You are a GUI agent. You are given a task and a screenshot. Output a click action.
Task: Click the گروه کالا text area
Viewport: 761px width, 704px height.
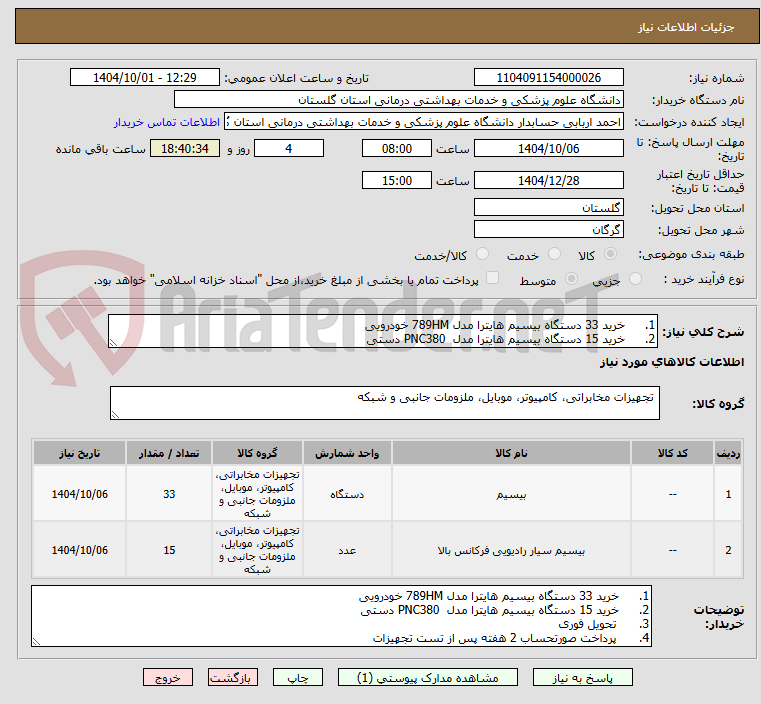point(384,403)
